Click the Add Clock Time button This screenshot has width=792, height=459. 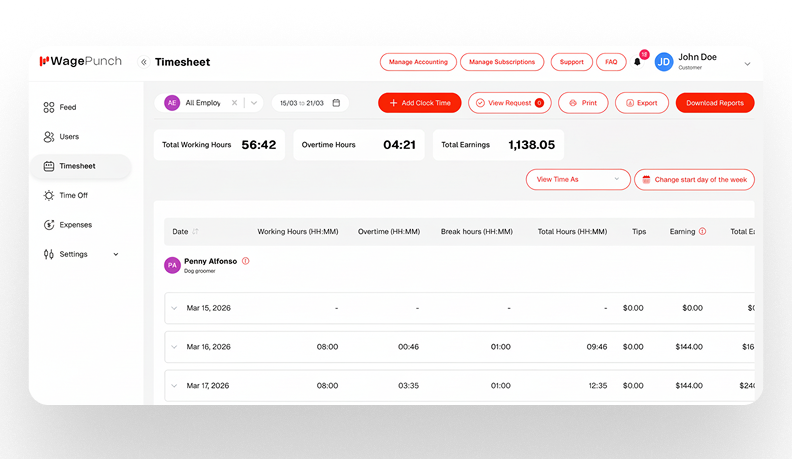(419, 103)
